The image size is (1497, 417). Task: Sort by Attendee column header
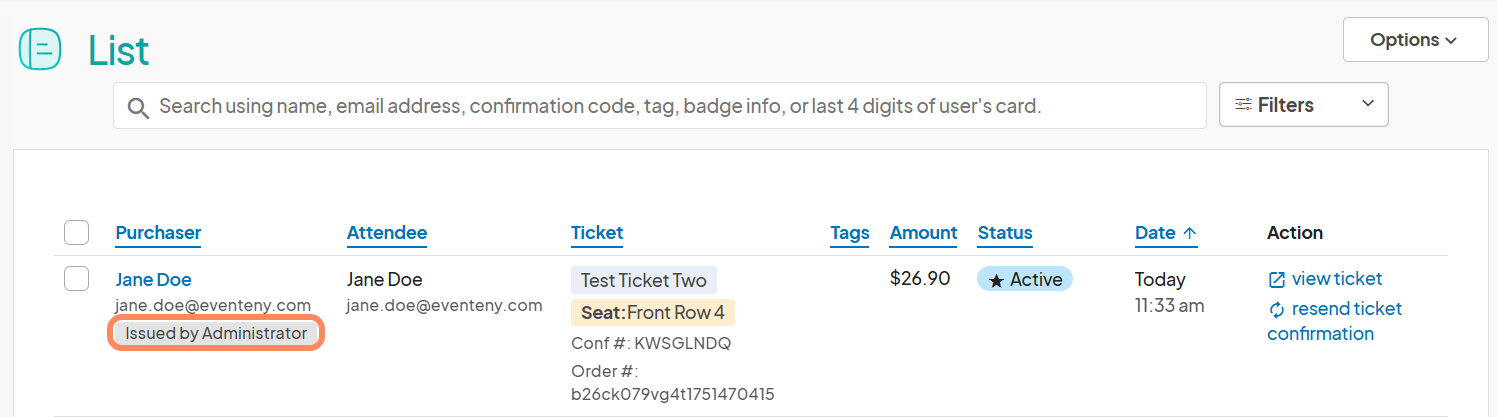(x=387, y=233)
